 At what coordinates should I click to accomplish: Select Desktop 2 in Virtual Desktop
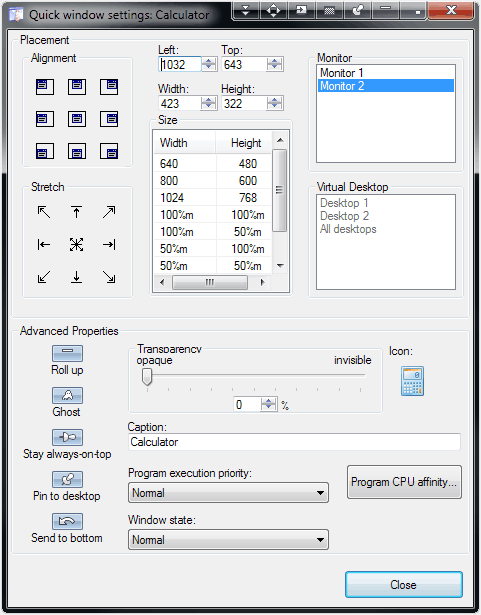pos(386,216)
